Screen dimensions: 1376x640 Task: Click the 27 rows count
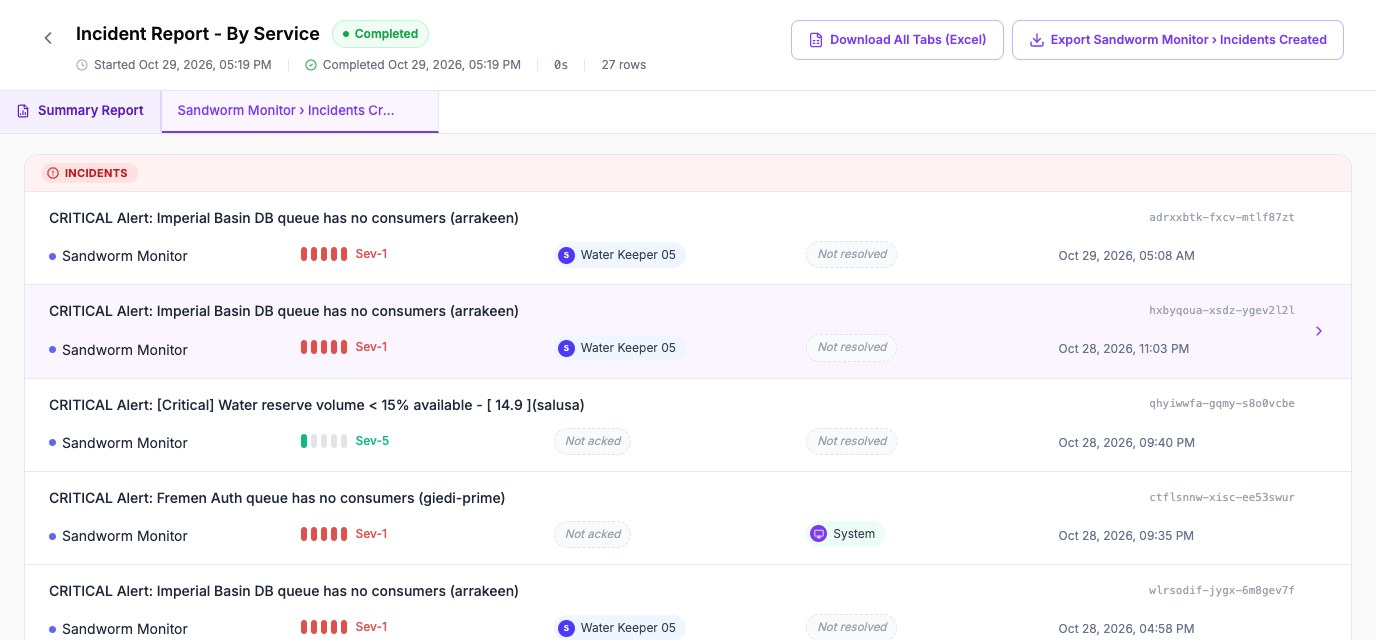pos(624,65)
